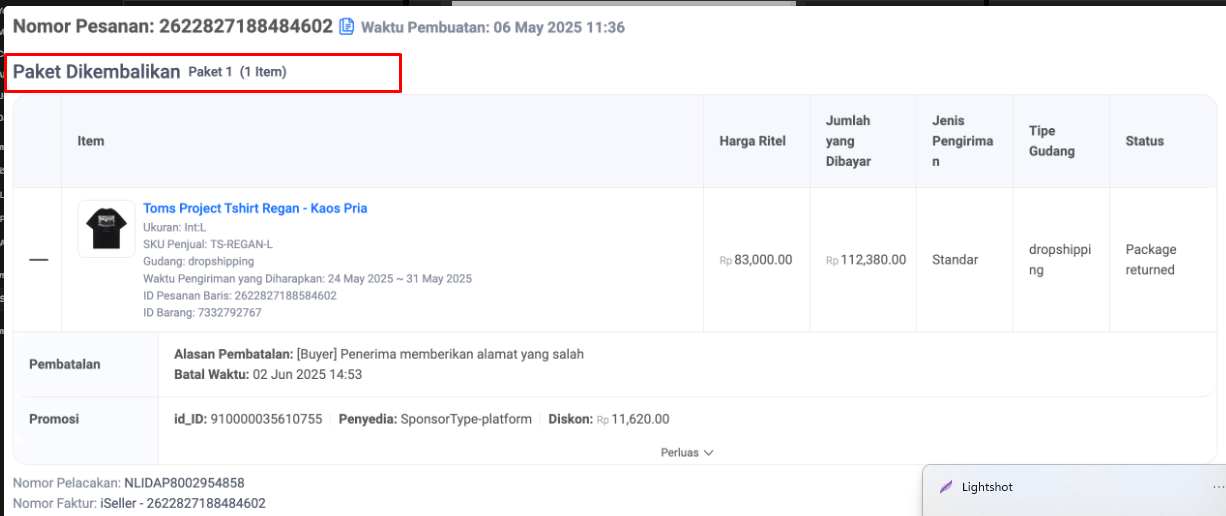Click the Jumlah yang Dibayar column header
This screenshot has width=1226, height=516.
pos(848,141)
